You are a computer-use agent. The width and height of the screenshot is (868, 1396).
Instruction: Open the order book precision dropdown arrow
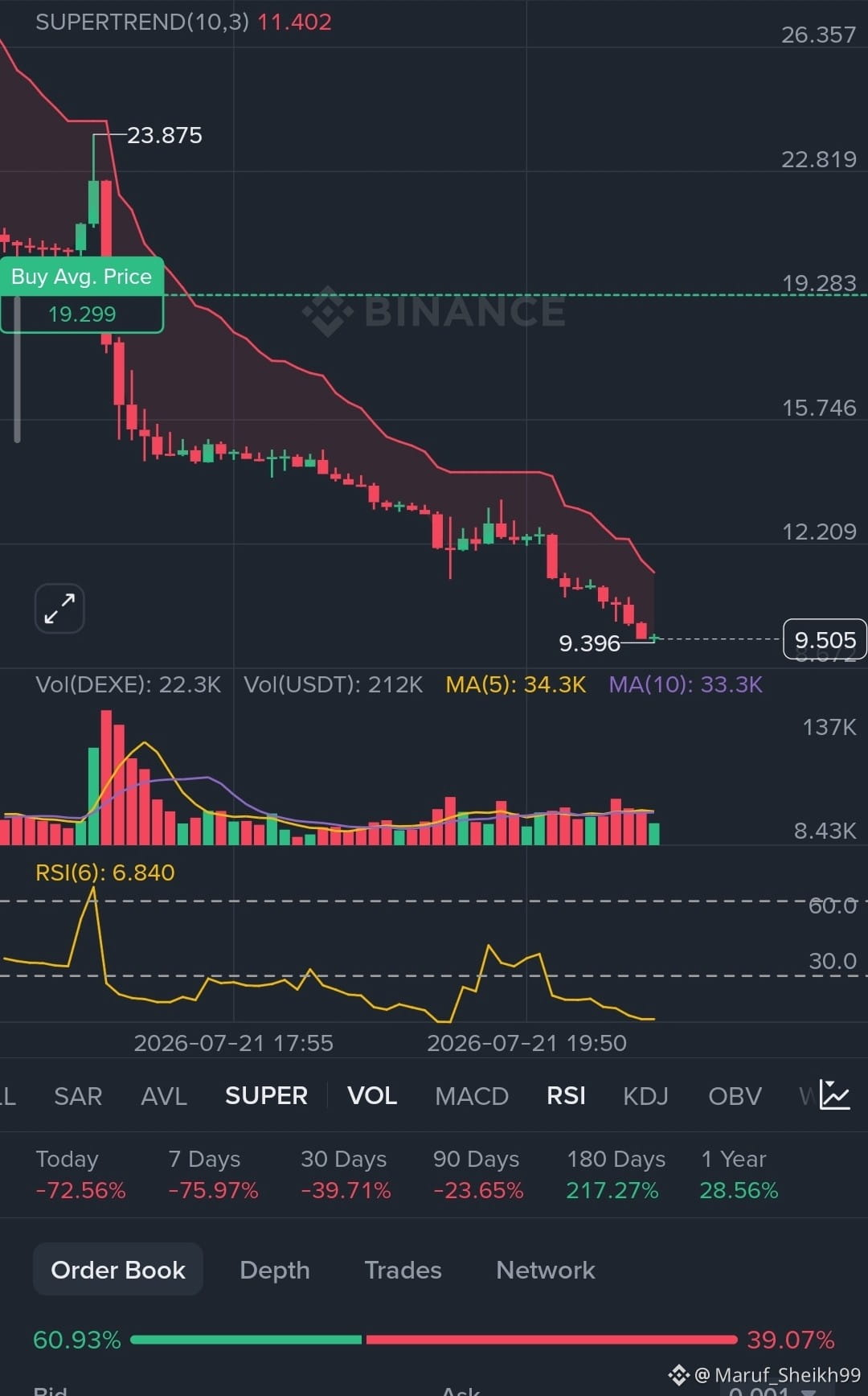(x=809, y=1391)
